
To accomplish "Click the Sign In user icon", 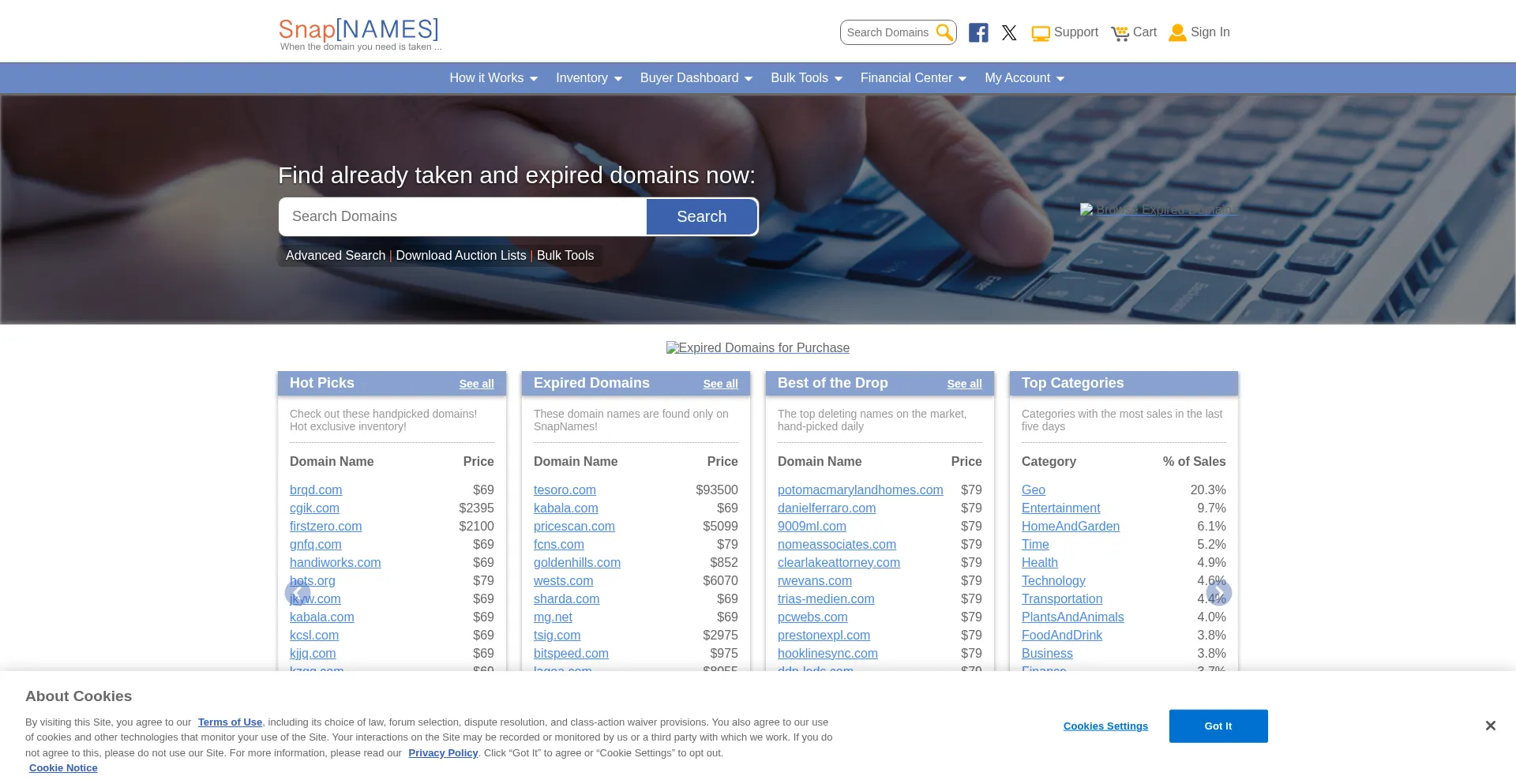I will pyautogui.click(x=1177, y=32).
